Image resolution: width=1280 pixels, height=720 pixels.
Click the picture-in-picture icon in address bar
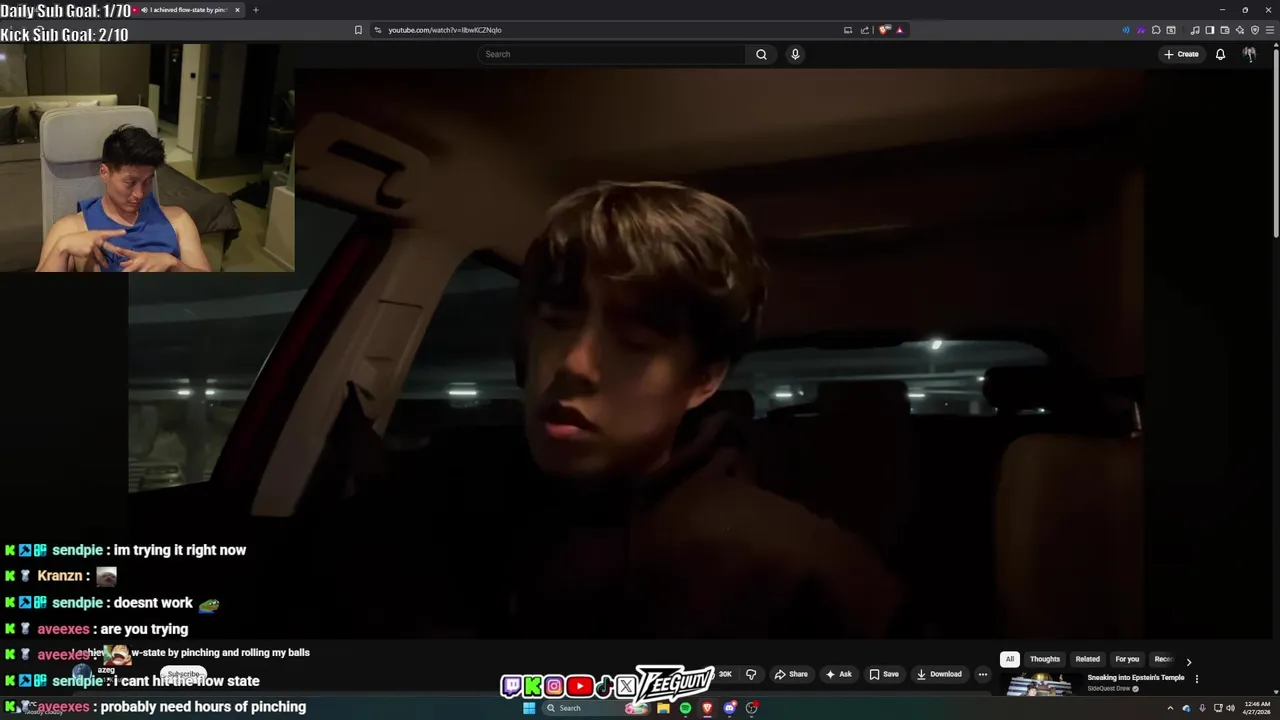848,30
